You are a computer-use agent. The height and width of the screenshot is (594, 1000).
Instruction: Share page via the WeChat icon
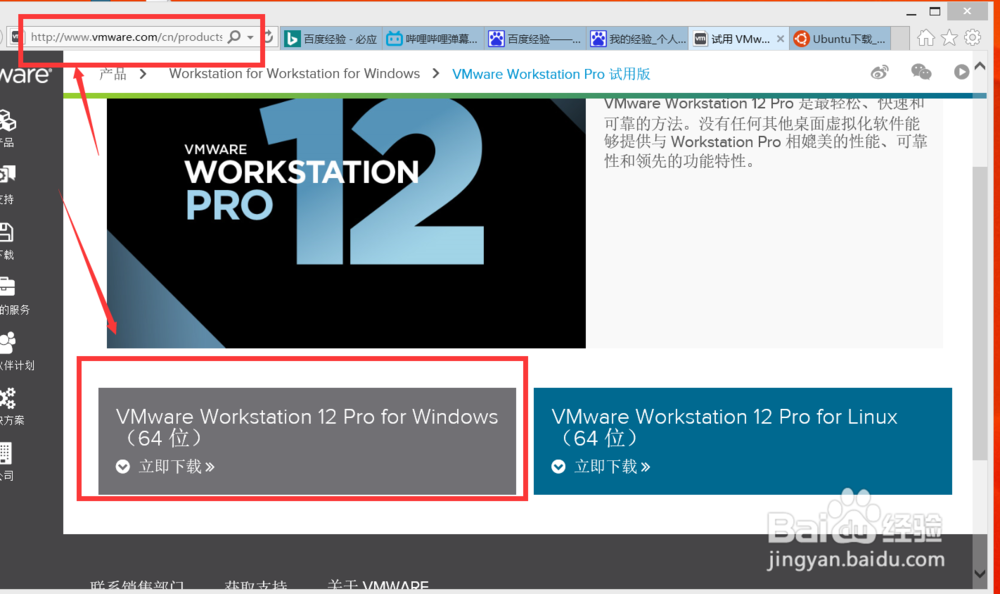[x=921, y=72]
